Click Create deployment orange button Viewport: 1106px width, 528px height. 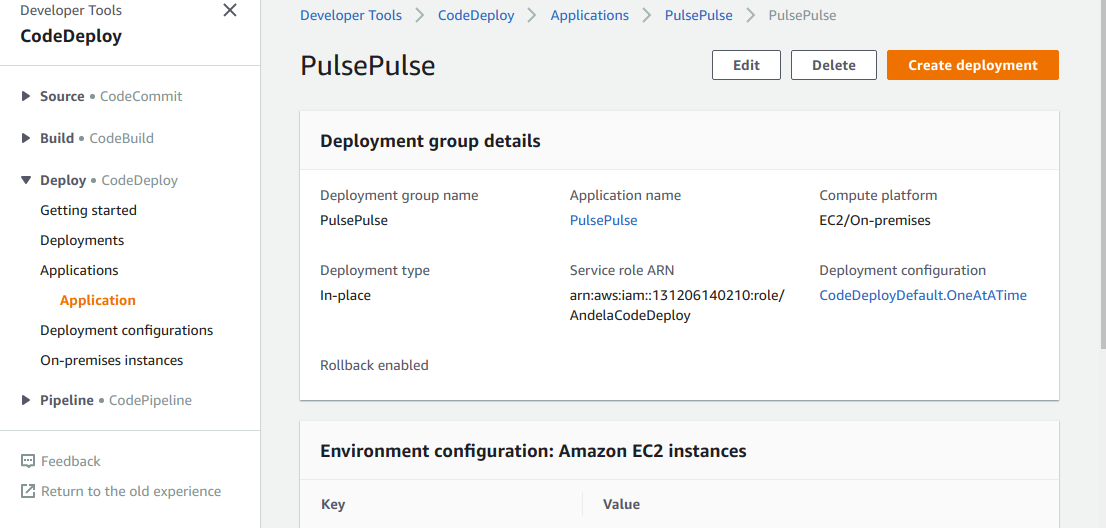[x=972, y=65]
